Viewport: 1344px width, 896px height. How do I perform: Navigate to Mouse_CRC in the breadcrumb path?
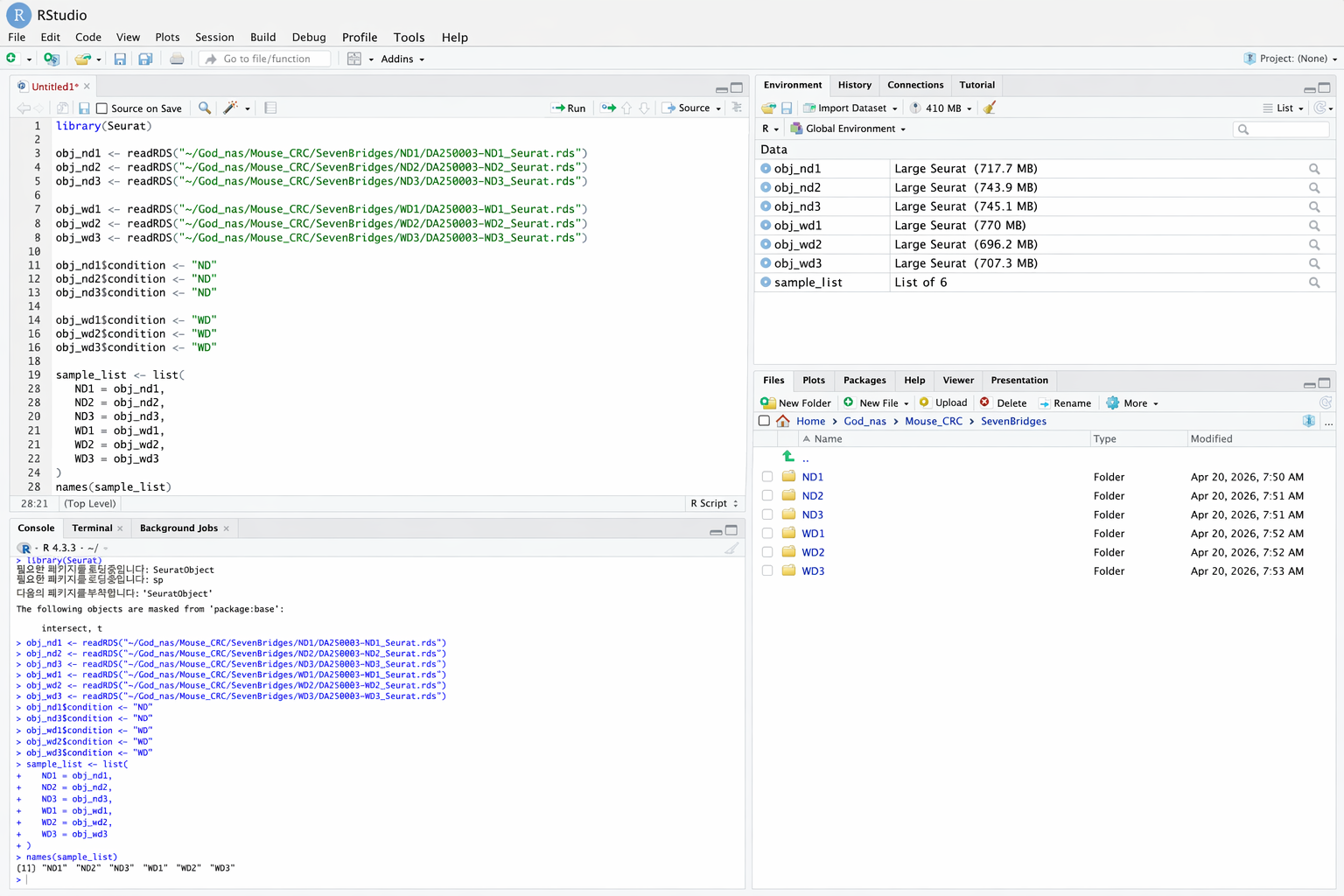(x=933, y=421)
